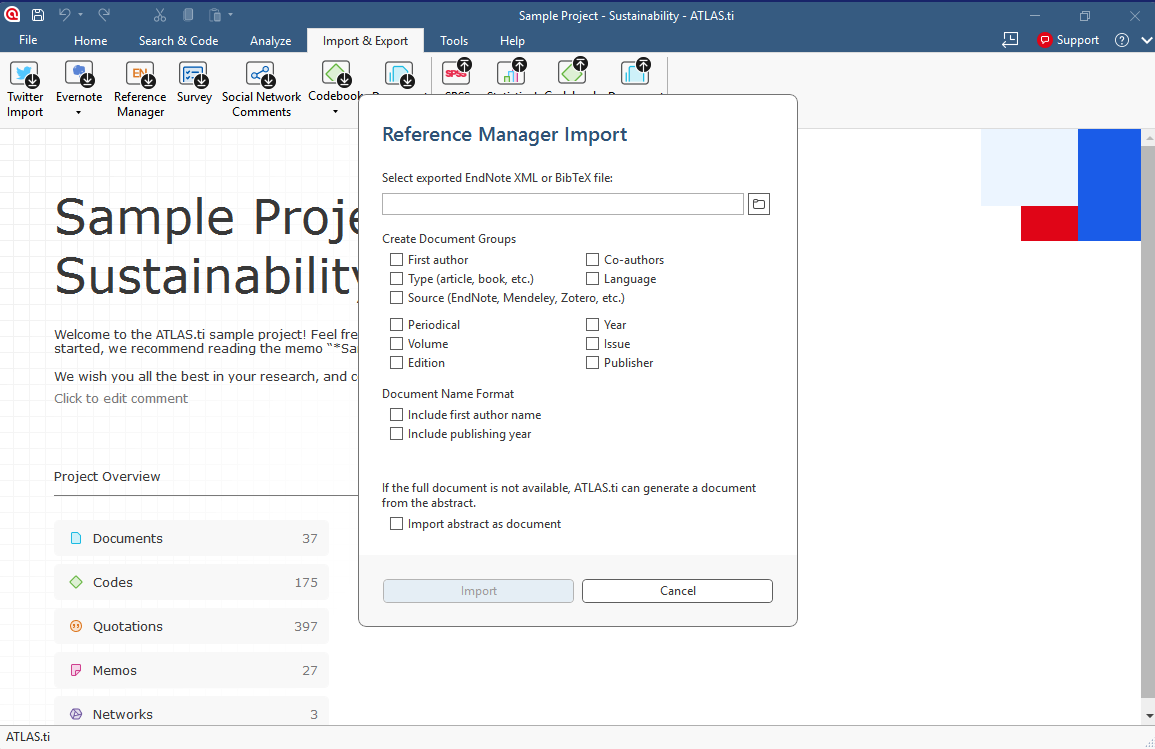Browse for file with folder icon

(759, 204)
